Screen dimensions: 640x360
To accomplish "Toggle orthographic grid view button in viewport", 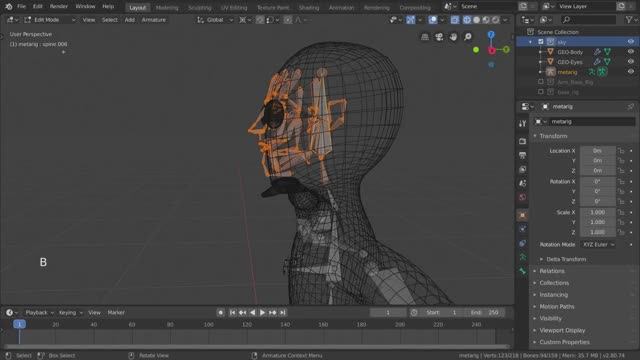I will click(x=425, y=37).
